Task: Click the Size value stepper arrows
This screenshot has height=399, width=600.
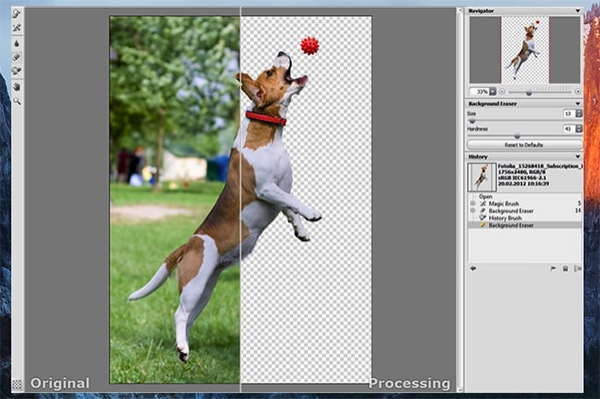Action: click(x=579, y=114)
